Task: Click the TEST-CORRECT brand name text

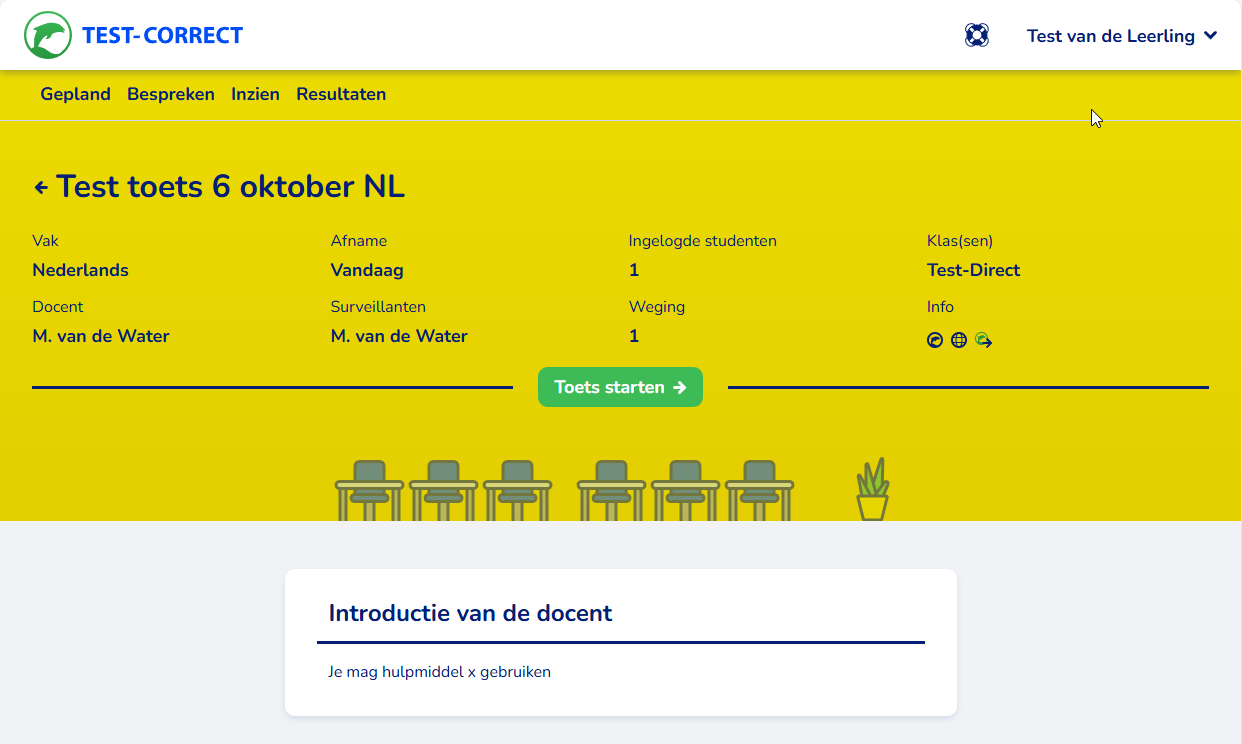Action: click(162, 36)
